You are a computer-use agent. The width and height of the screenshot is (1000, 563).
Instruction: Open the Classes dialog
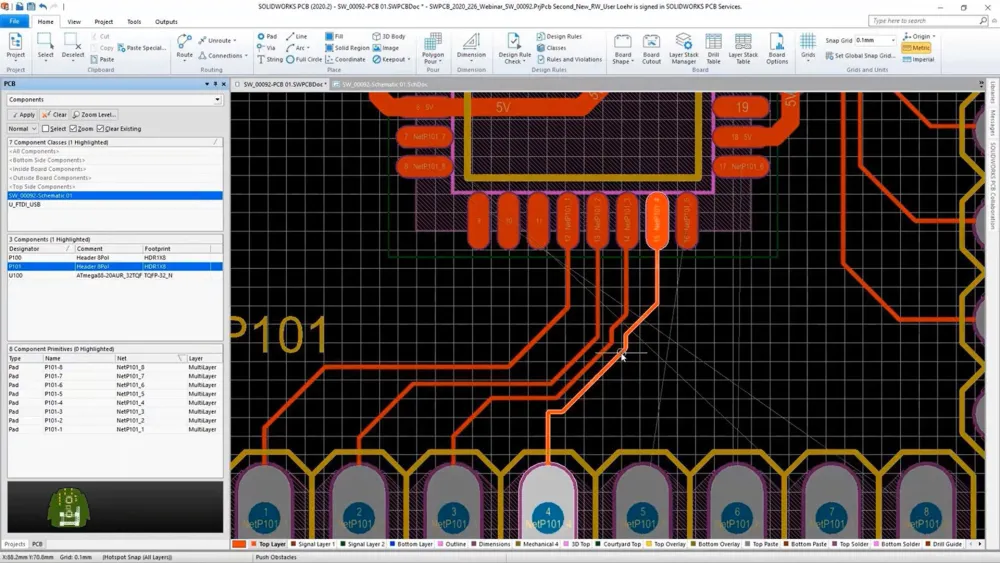tap(551, 48)
